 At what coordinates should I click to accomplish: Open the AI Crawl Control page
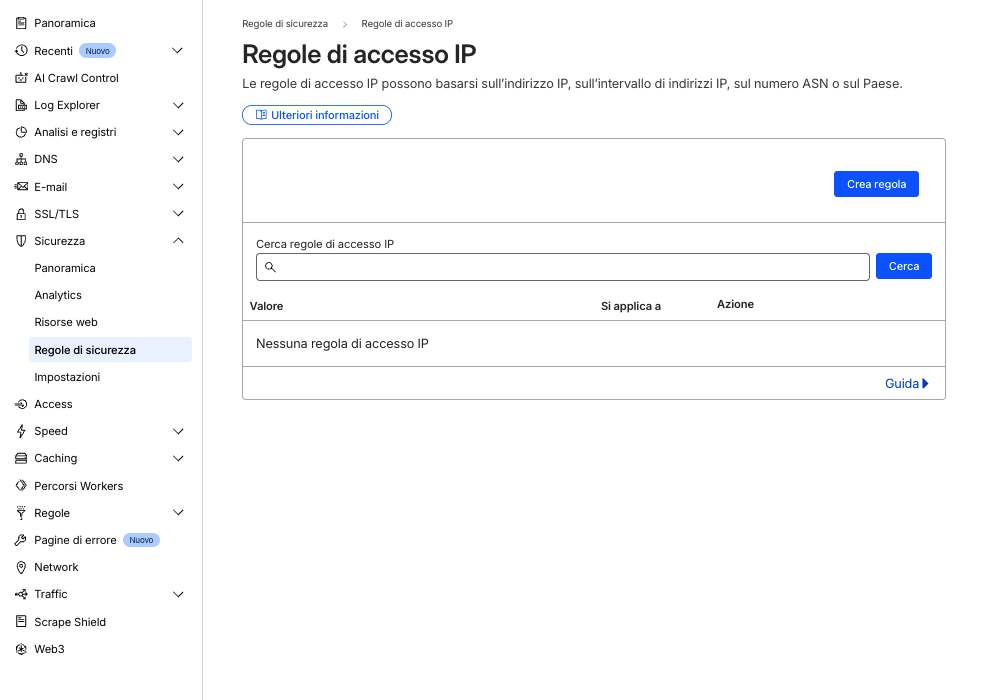point(76,78)
